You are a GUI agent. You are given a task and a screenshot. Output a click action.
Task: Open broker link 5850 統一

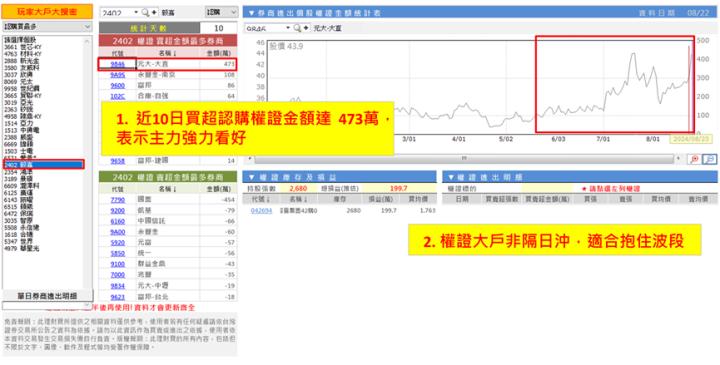[x=118, y=253]
